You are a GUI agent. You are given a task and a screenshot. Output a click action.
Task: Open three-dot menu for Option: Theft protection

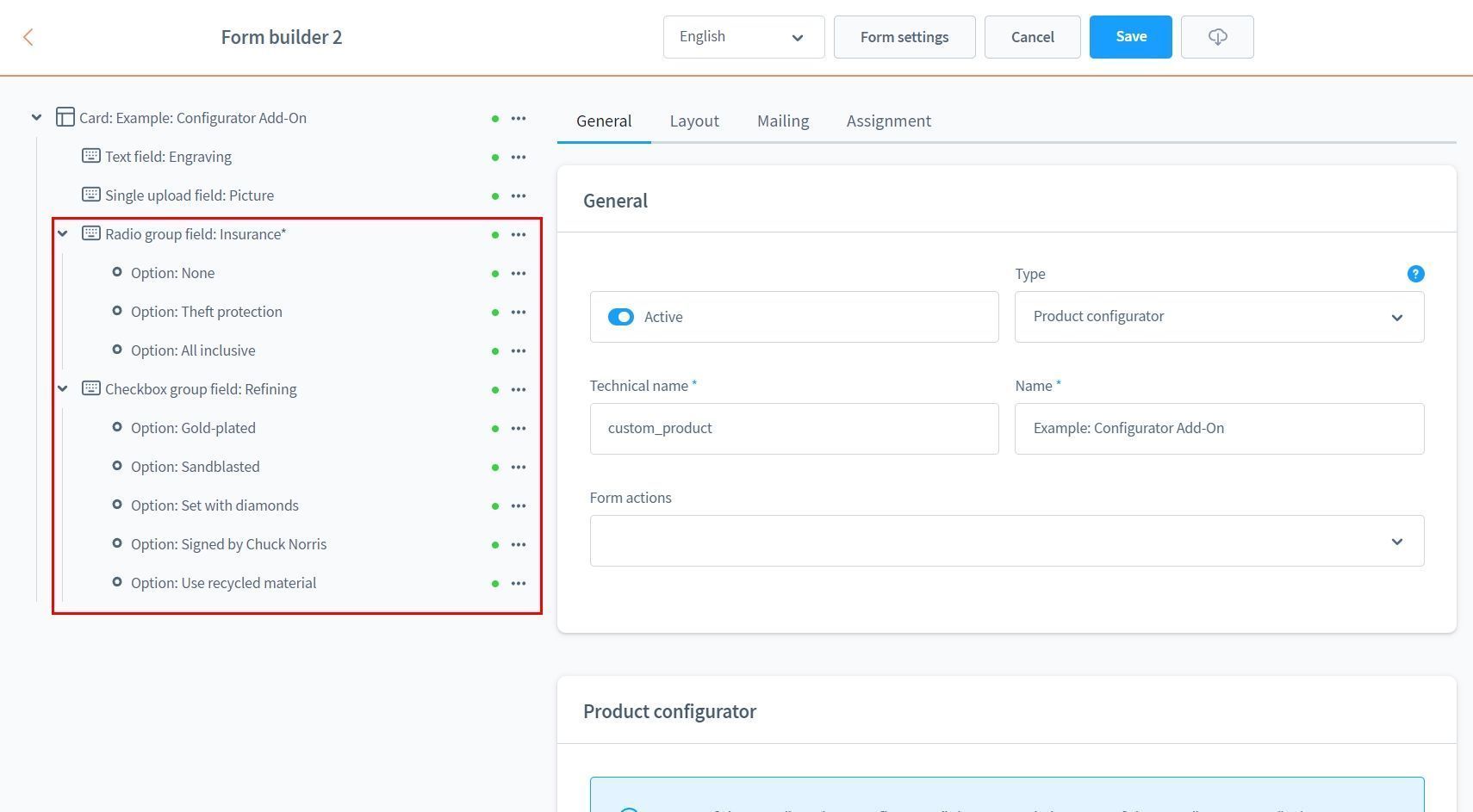pyautogui.click(x=518, y=313)
